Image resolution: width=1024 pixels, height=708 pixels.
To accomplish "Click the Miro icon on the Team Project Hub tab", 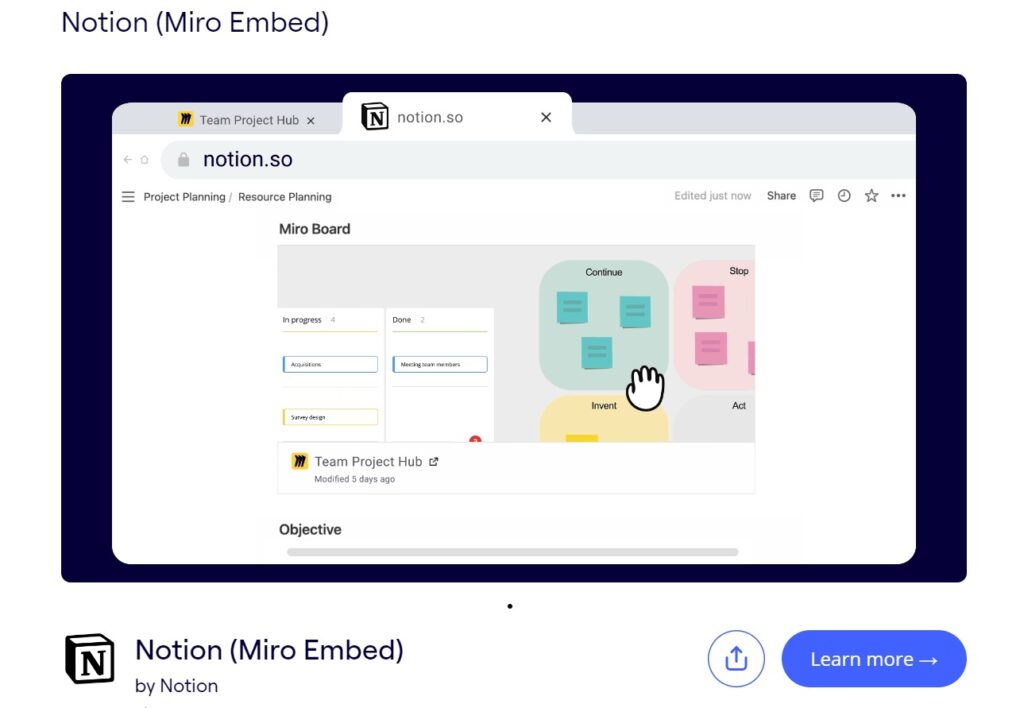I will click(185, 119).
